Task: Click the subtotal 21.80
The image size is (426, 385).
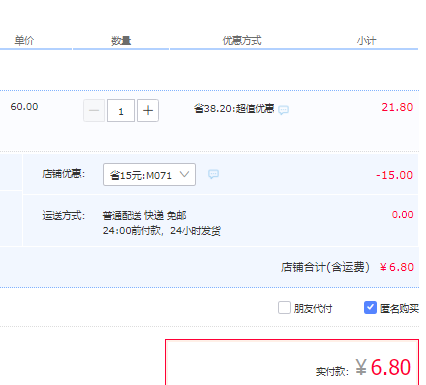Action: click(397, 107)
